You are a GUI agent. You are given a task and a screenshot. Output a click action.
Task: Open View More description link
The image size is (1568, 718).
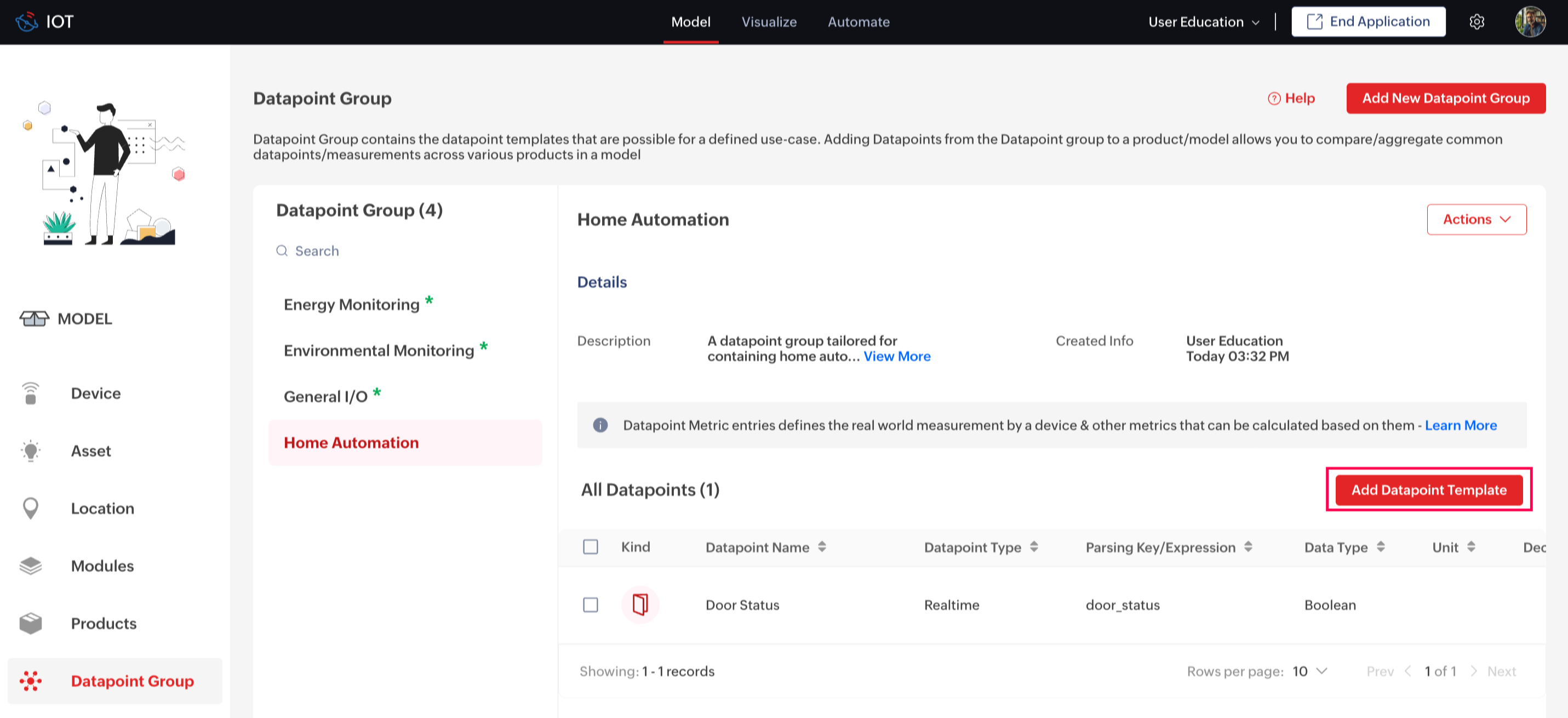click(x=897, y=356)
